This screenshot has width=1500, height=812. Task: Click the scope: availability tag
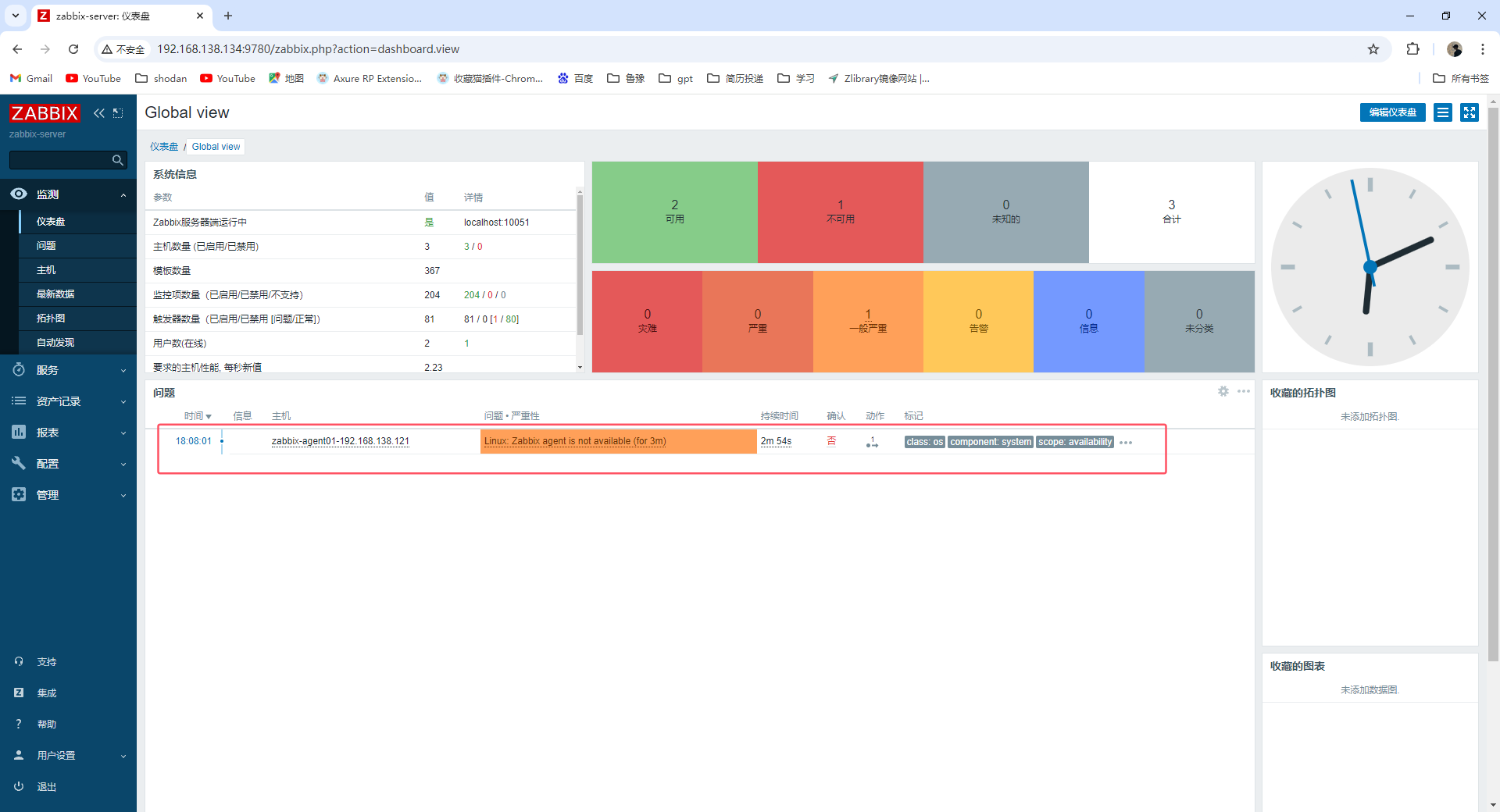click(1075, 442)
